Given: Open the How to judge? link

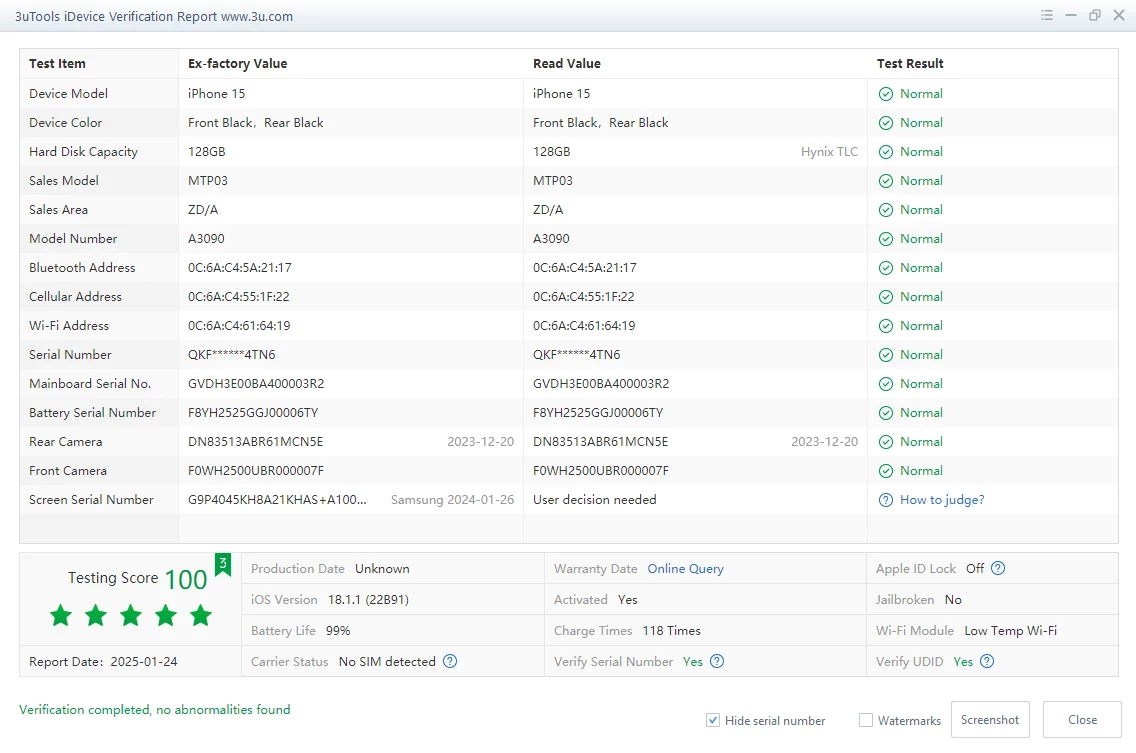Looking at the screenshot, I should [x=942, y=500].
